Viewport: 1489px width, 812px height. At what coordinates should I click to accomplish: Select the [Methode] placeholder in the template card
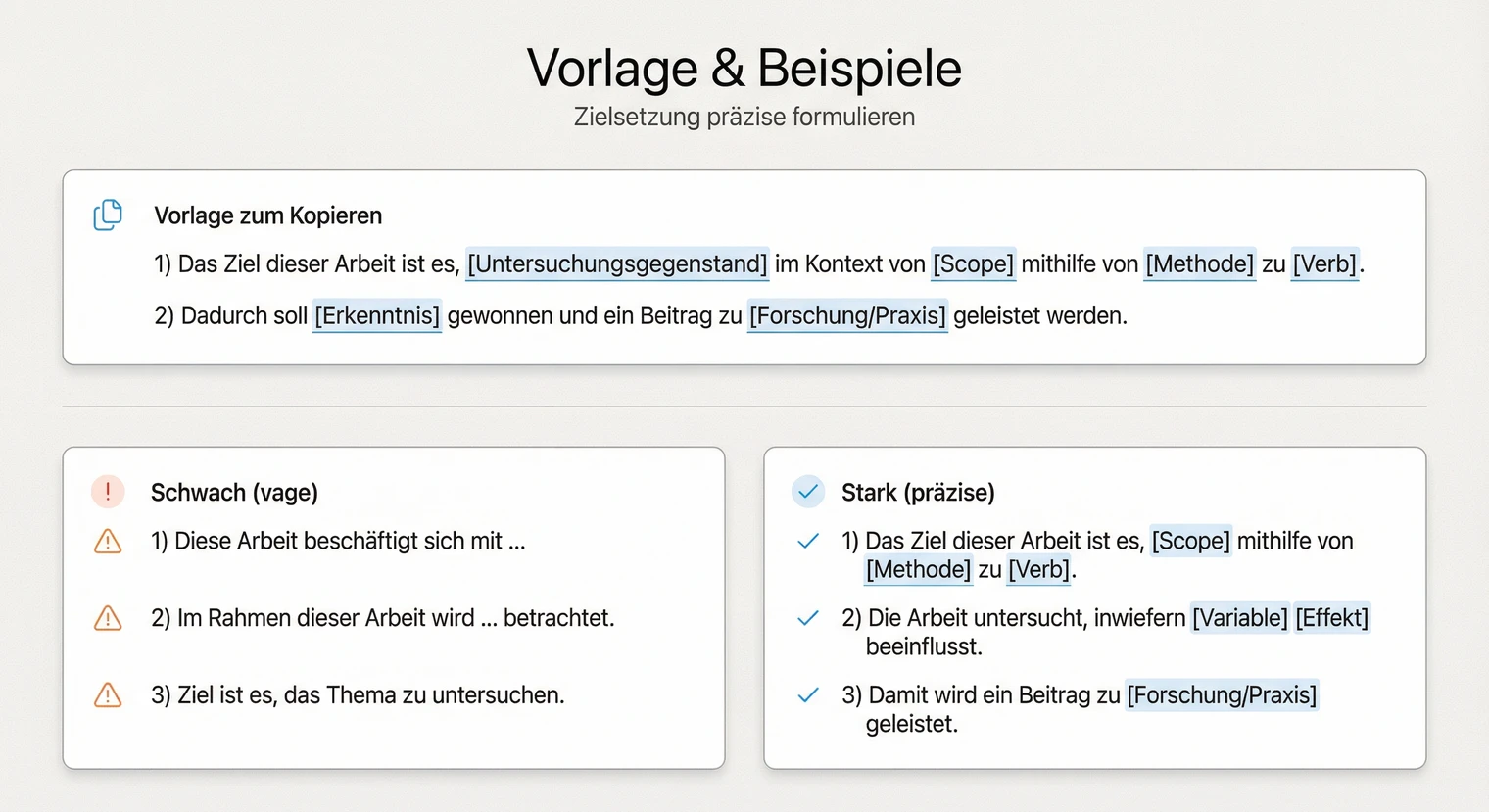pos(1200,263)
